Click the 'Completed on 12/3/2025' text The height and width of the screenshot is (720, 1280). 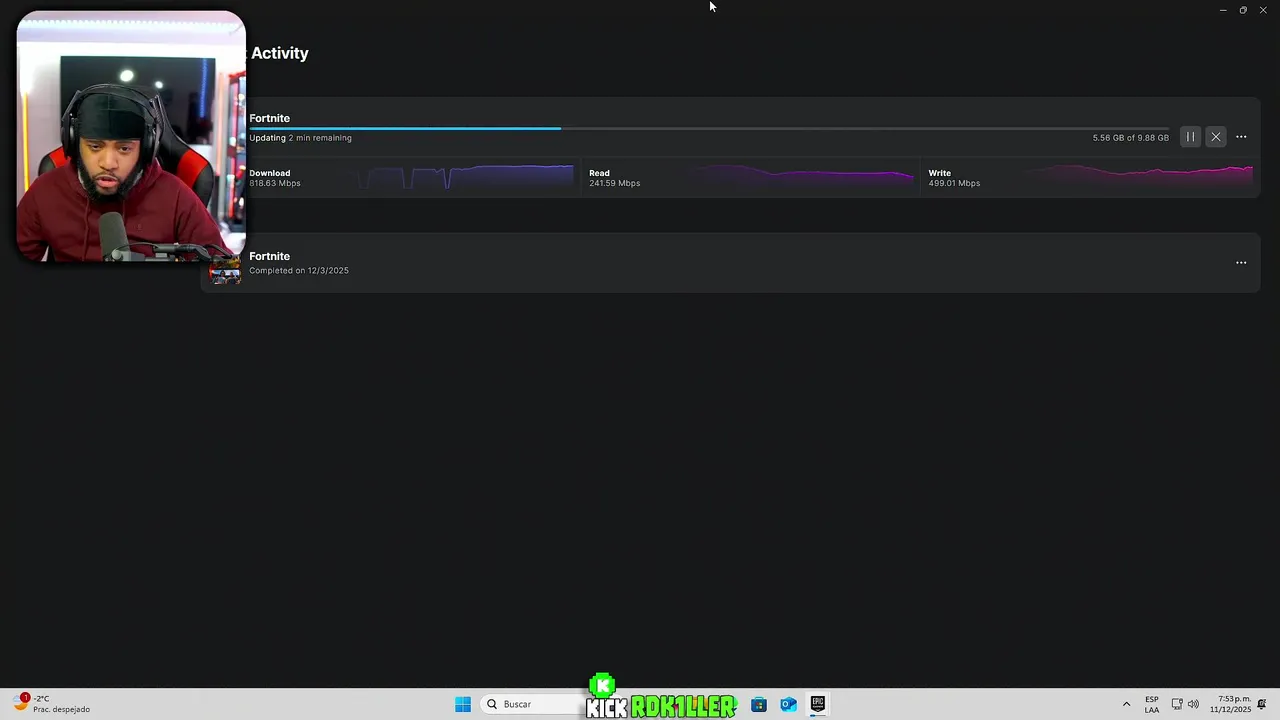[299, 271]
